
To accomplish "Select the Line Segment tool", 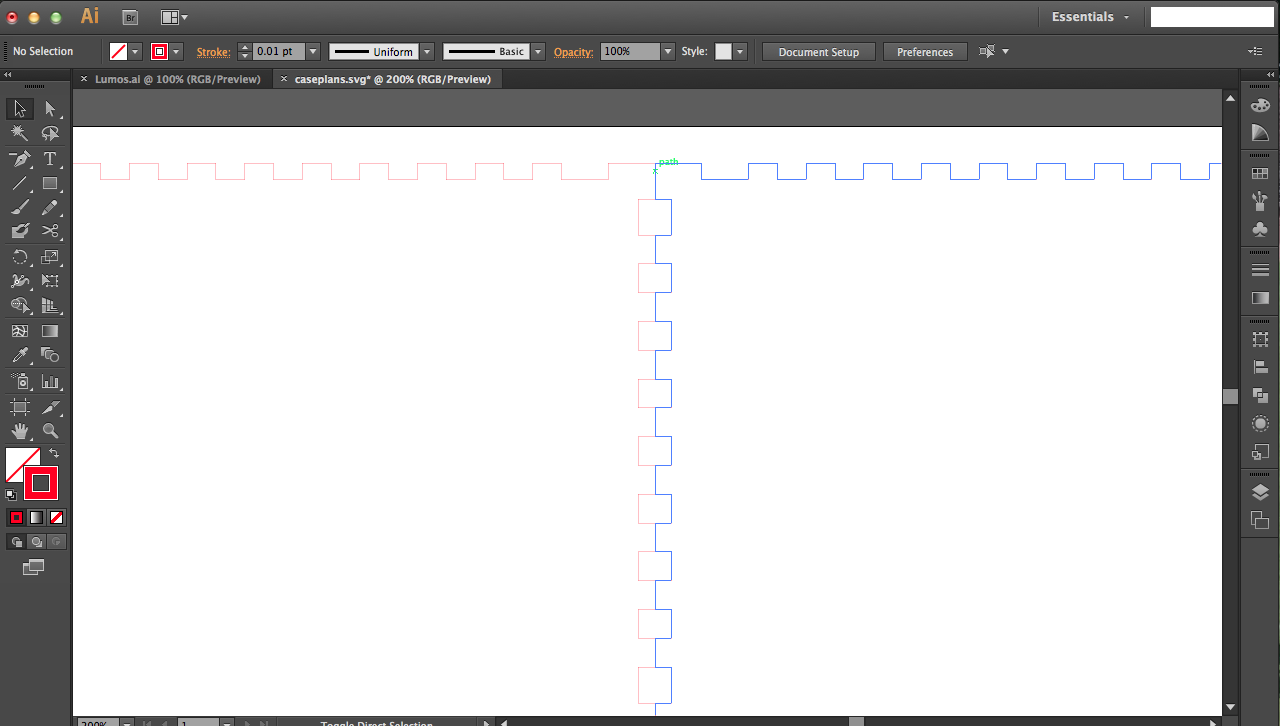I will (x=20, y=183).
